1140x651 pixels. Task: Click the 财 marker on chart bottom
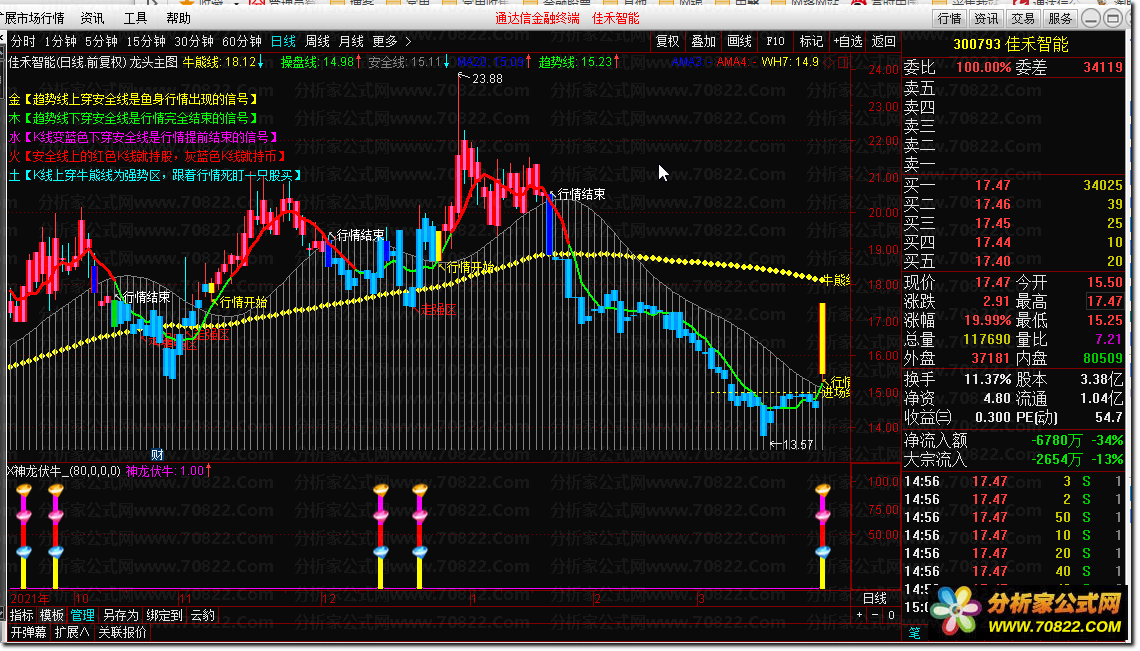(157, 455)
